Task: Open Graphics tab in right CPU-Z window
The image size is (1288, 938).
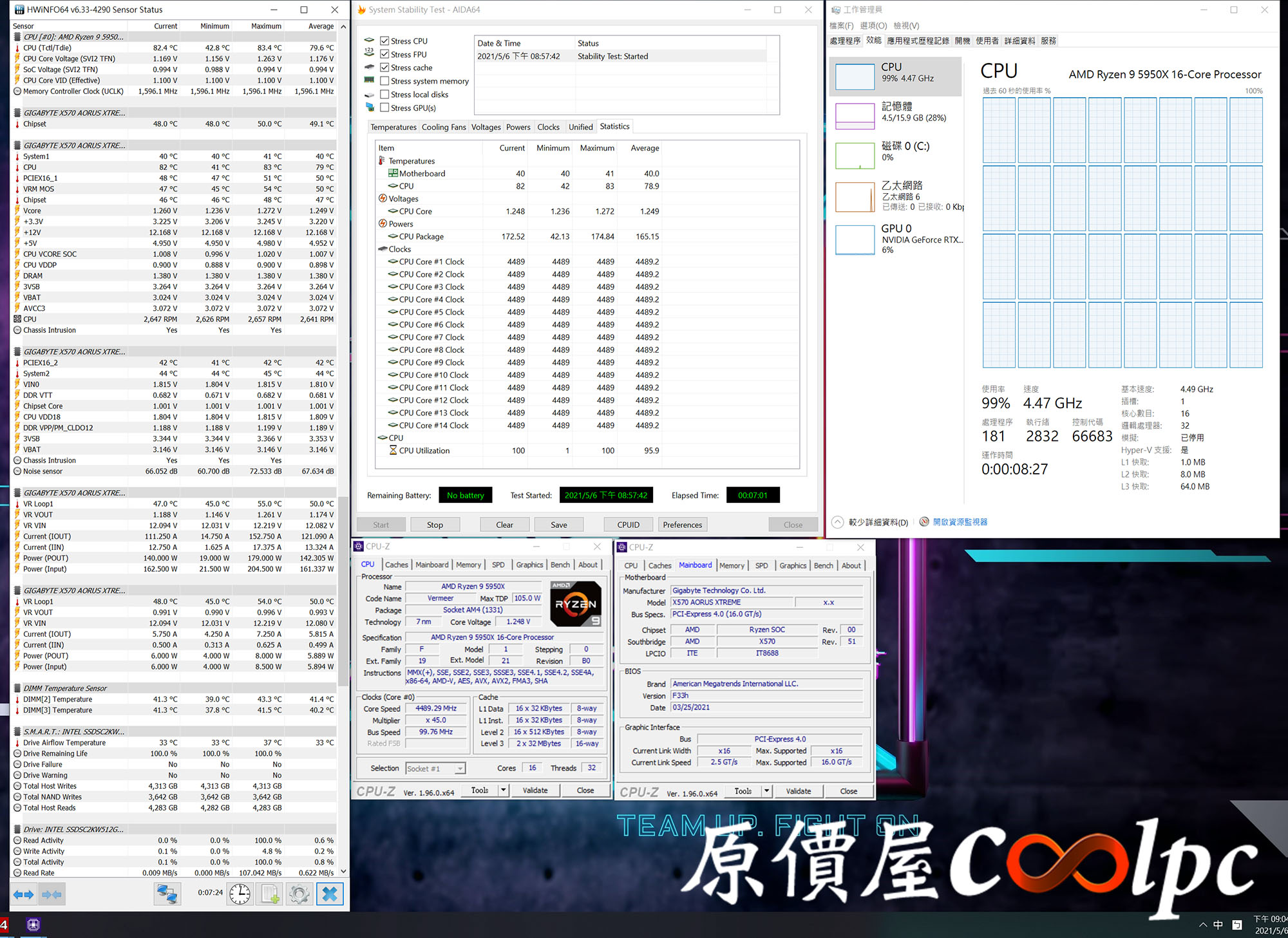Action: coord(792,565)
